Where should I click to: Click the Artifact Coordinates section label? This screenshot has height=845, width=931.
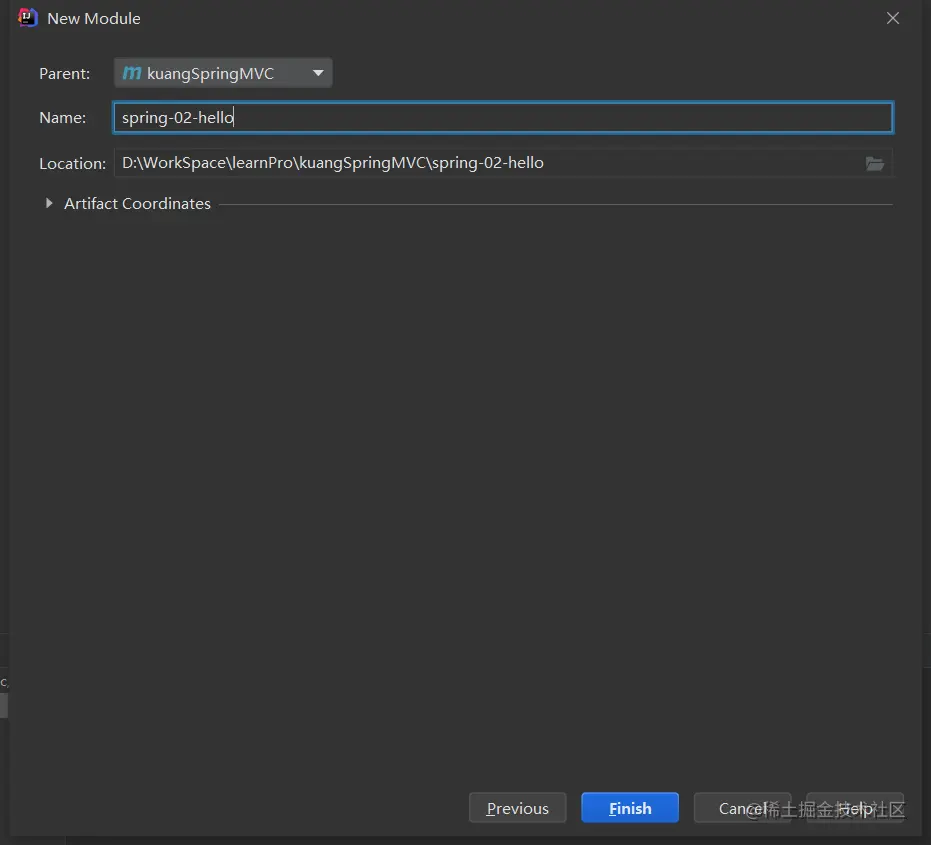pyautogui.click(x=137, y=204)
